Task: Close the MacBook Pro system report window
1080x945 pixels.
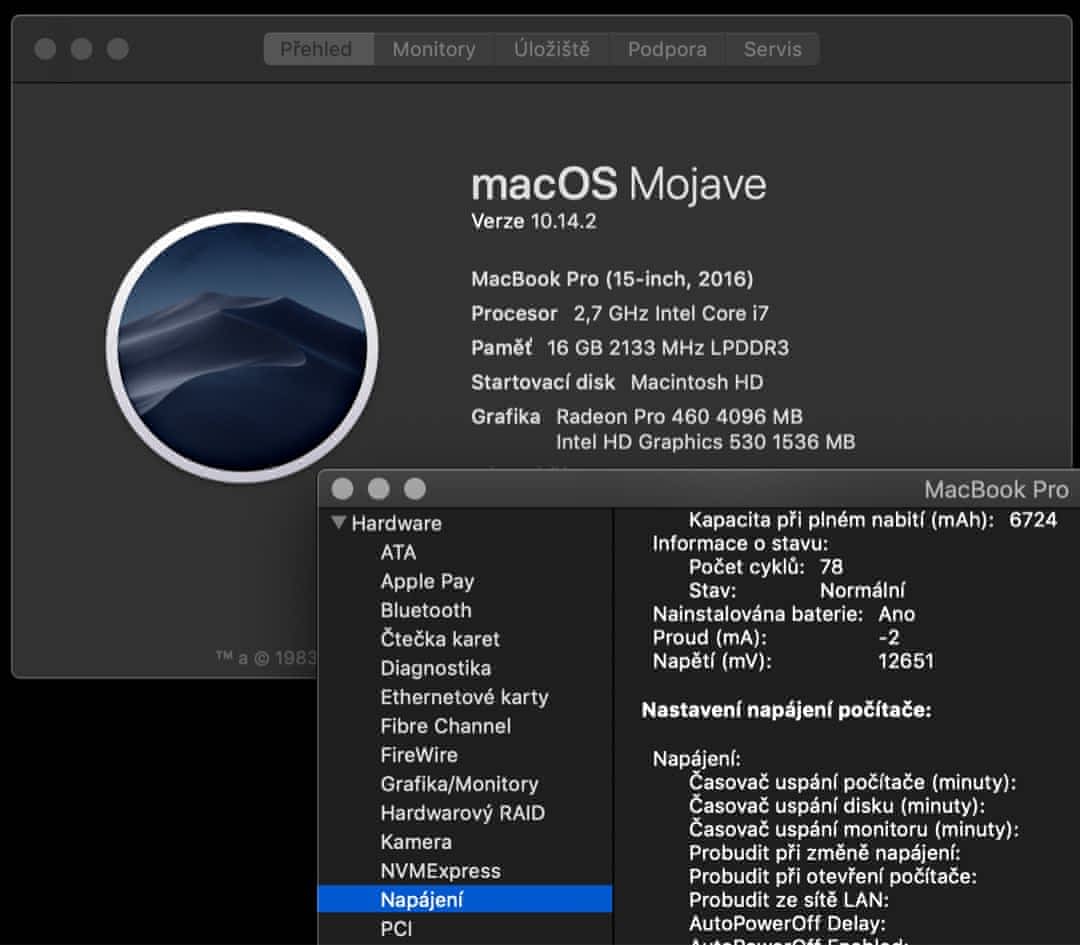Action: [x=343, y=489]
